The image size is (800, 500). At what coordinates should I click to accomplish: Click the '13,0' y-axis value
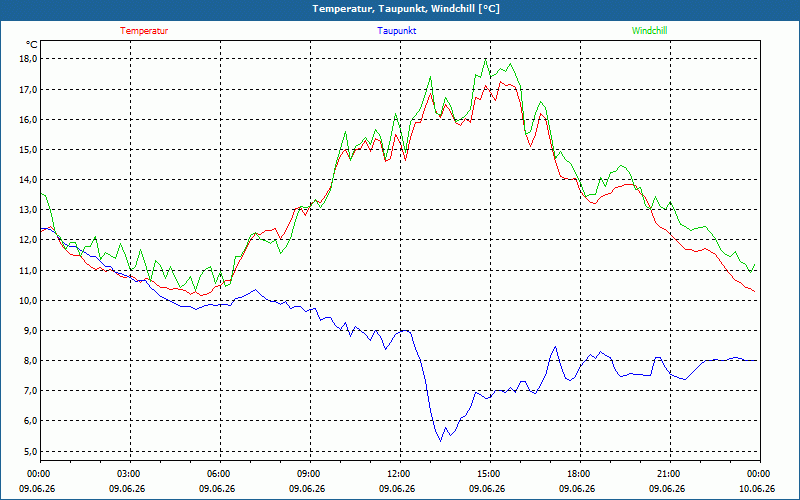[x=29, y=210]
